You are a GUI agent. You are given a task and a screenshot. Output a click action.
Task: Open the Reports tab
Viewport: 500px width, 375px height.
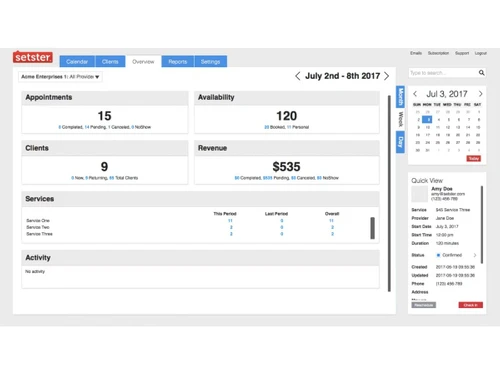[x=178, y=62]
